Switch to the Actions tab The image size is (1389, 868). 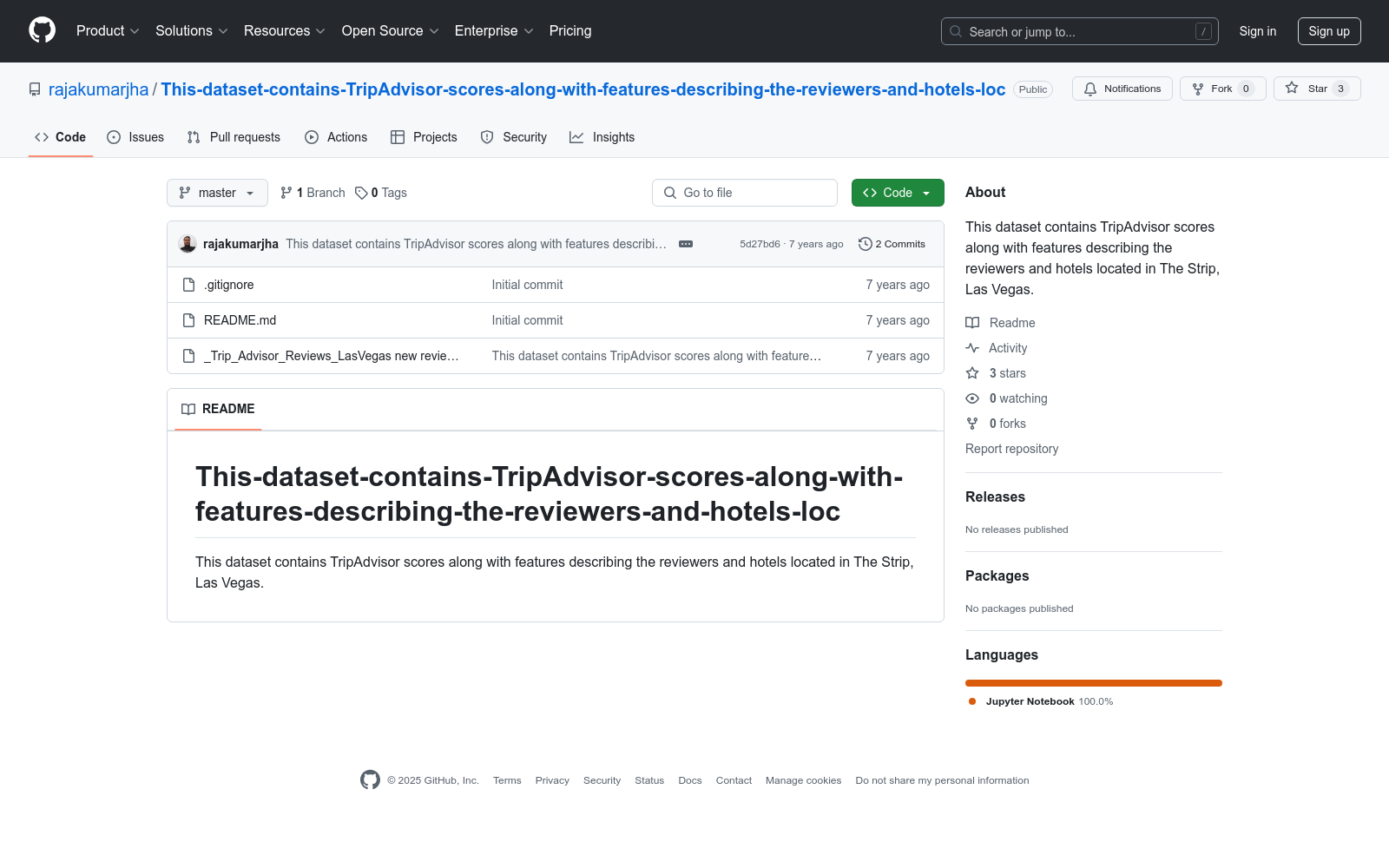point(336,137)
